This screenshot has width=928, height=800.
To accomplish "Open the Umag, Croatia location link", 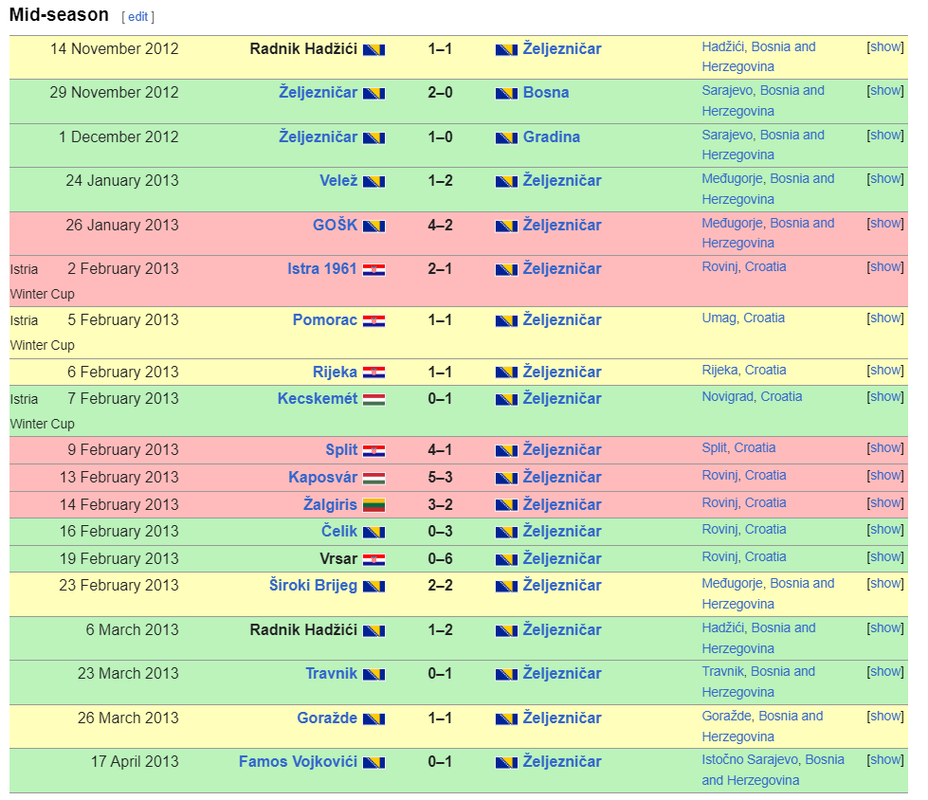I will tap(743, 318).
